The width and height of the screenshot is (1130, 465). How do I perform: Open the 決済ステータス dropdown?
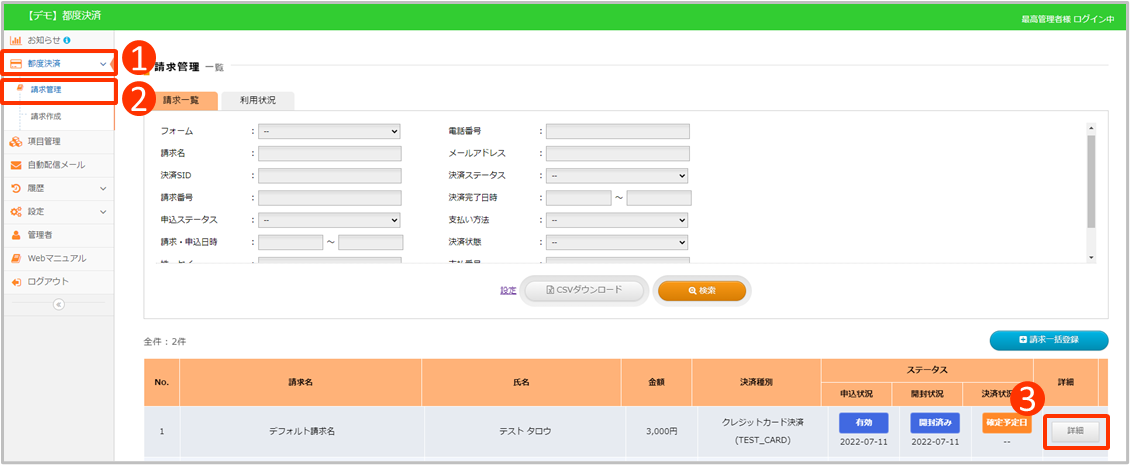(x=617, y=175)
